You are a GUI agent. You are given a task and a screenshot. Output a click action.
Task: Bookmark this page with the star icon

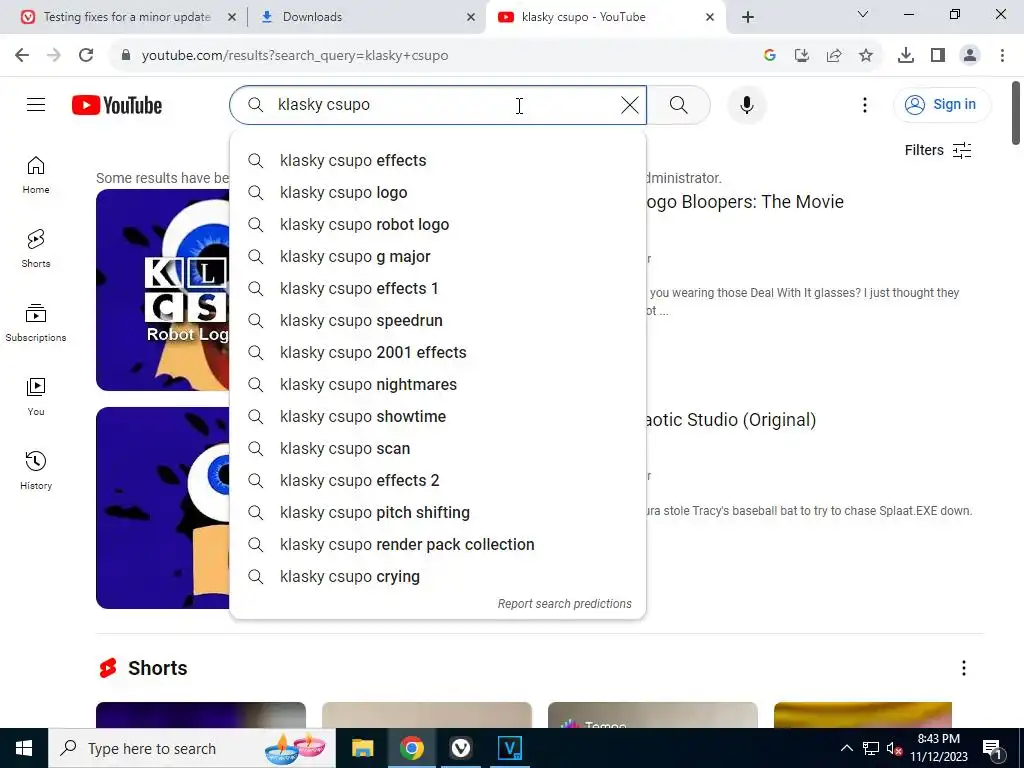pyautogui.click(x=865, y=56)
